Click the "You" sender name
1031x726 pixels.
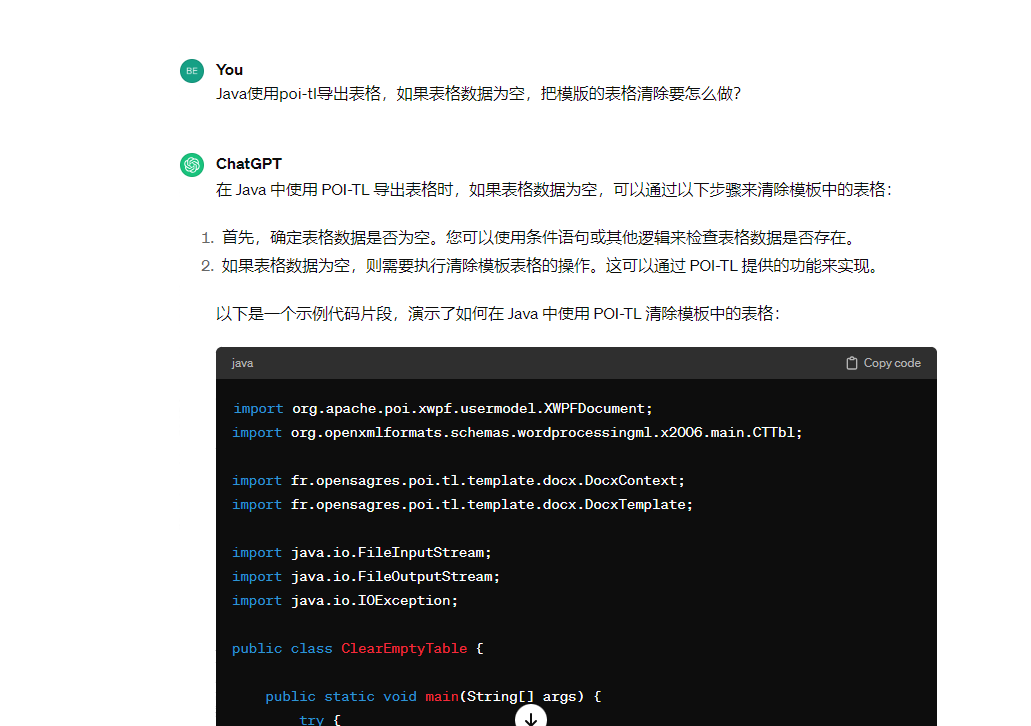229,70
